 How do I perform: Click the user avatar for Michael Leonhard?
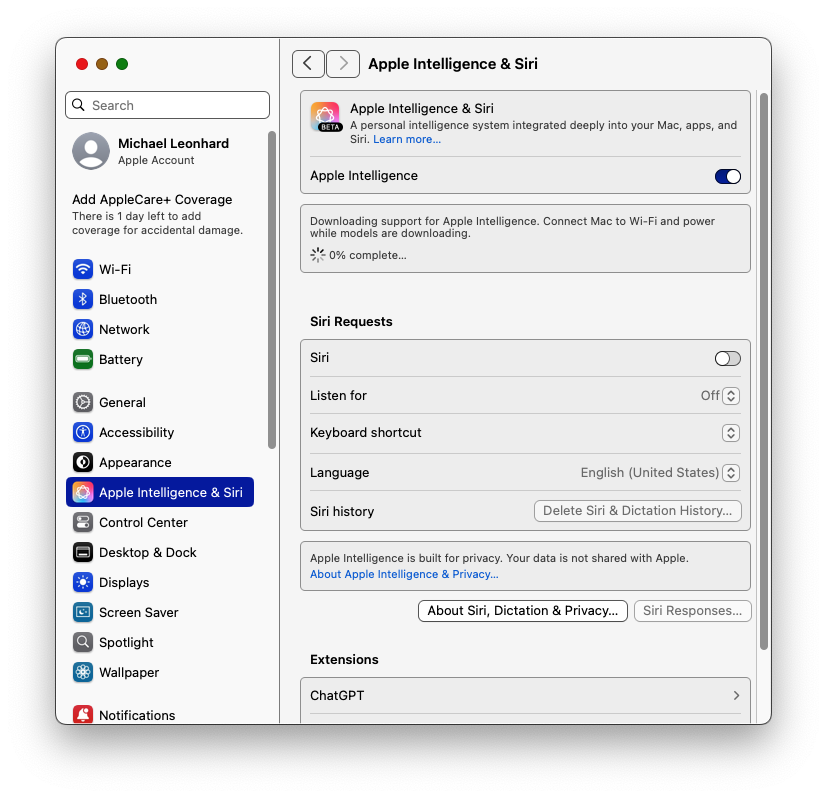[x=91, y=151]
